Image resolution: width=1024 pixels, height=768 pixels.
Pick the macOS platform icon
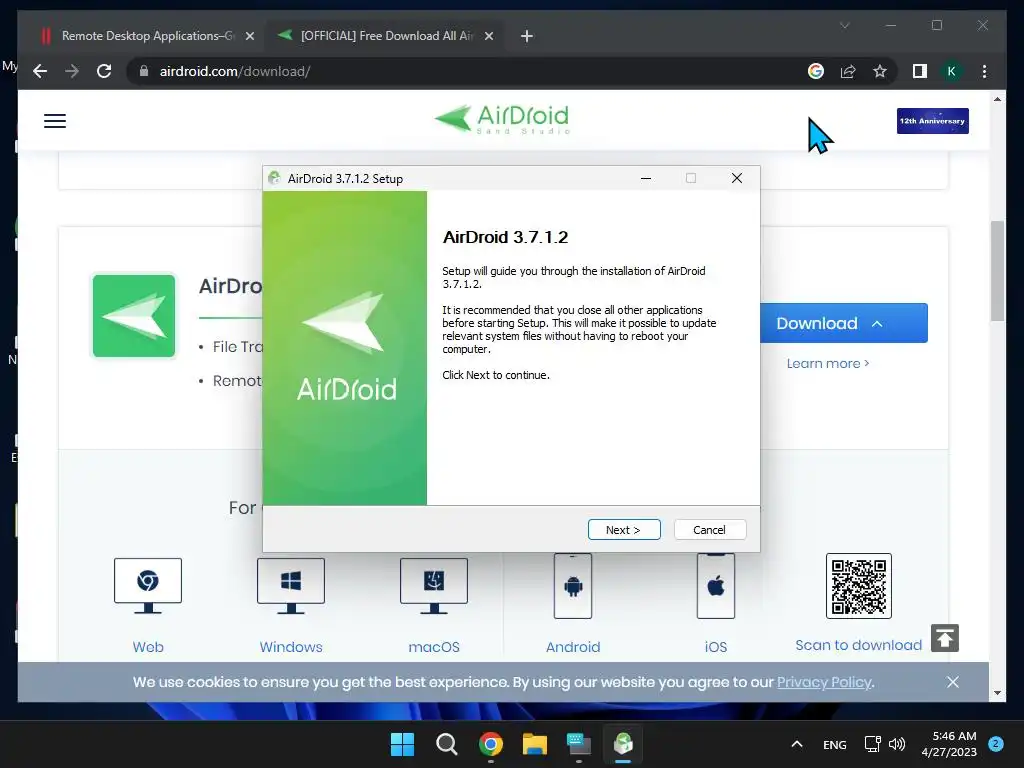tap(434, 586)
